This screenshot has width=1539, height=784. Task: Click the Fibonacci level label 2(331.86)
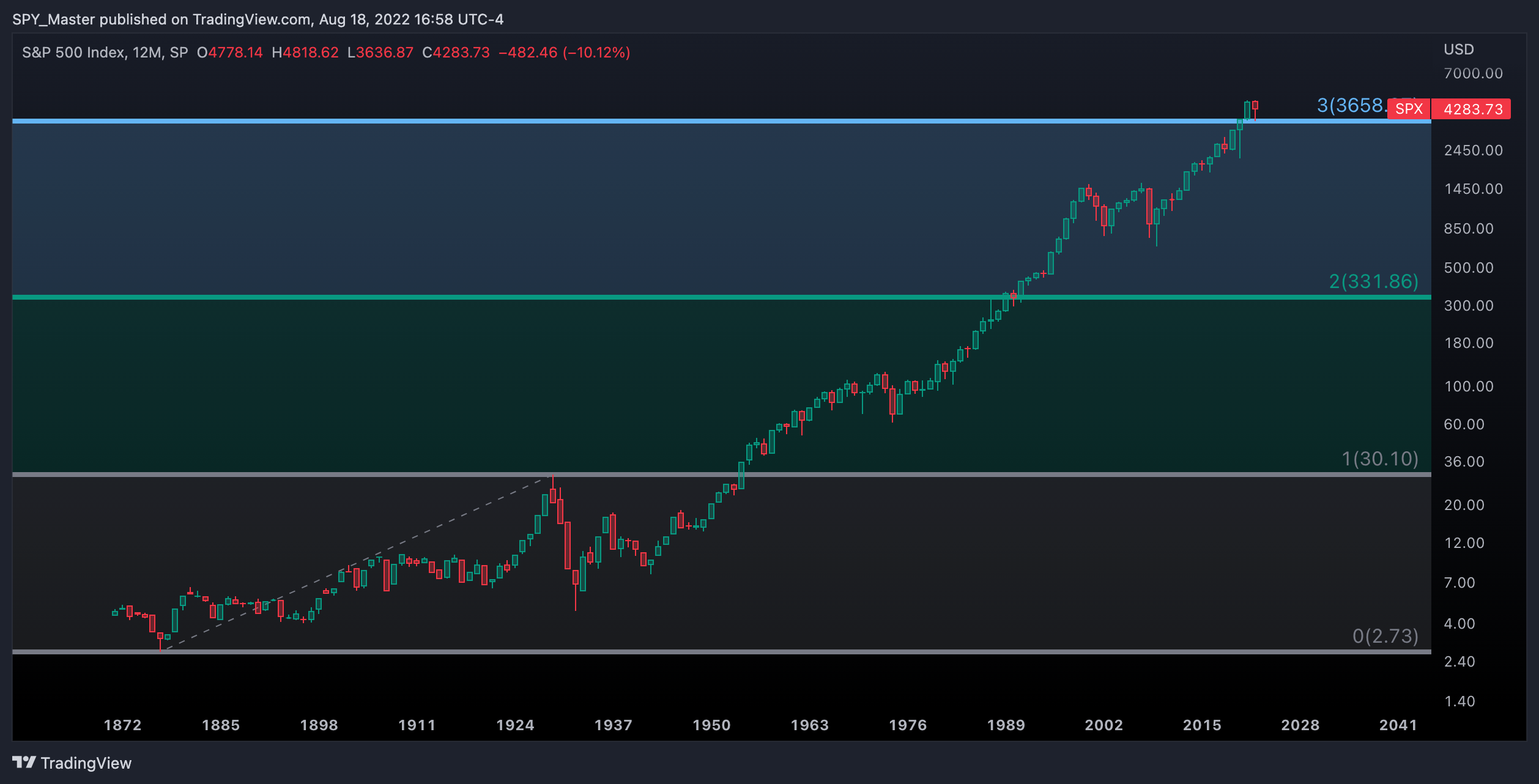1374,281
